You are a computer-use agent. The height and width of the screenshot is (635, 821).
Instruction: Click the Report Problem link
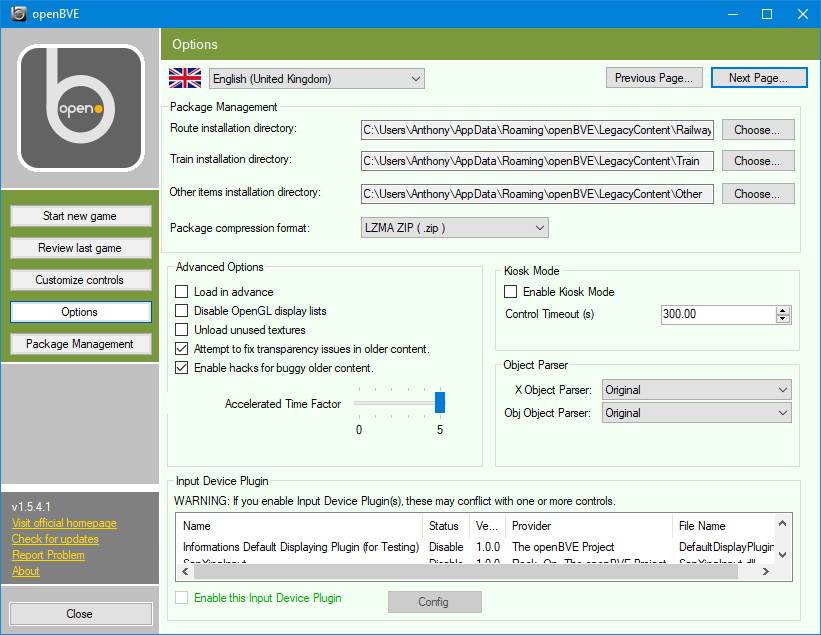coord(48,555)
